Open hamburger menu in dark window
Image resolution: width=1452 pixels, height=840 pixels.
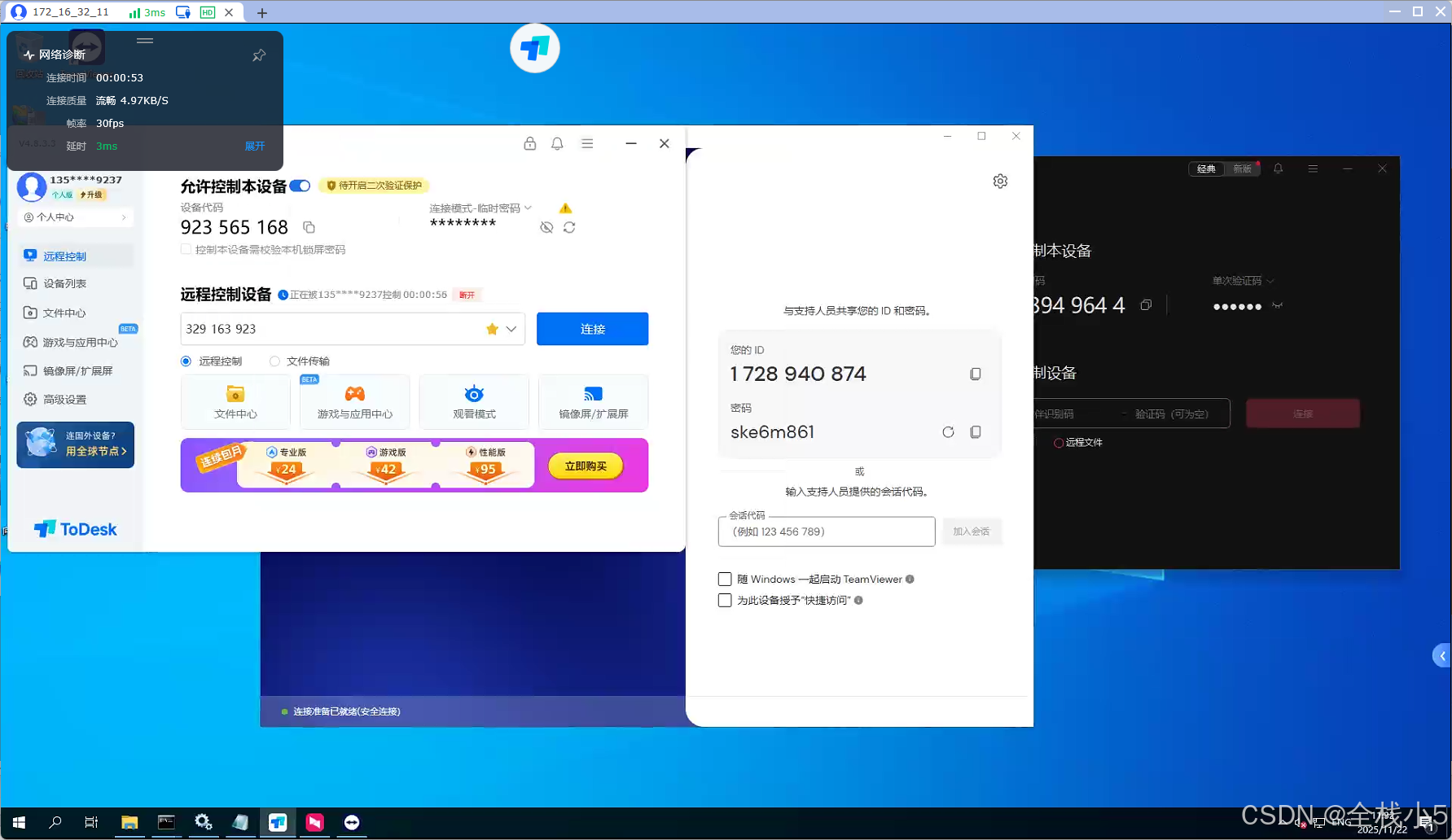coord(1313,168)
